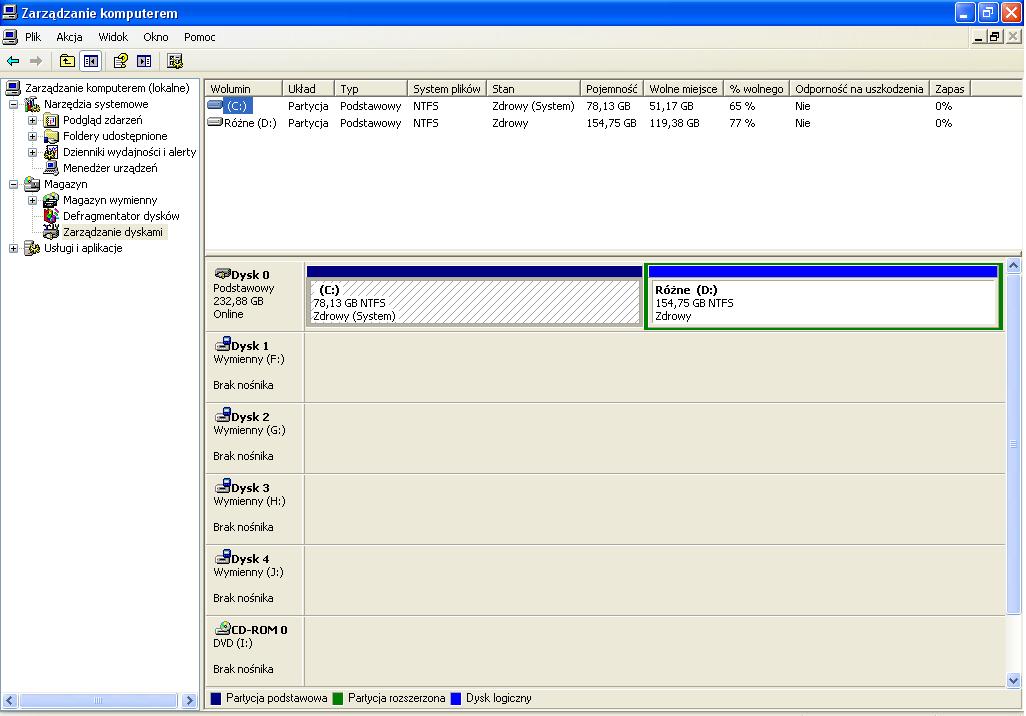Sort by the Pojemność column header
This screenshot has width=1026, height=716.
pyautogui.click(x=611, y=88)
